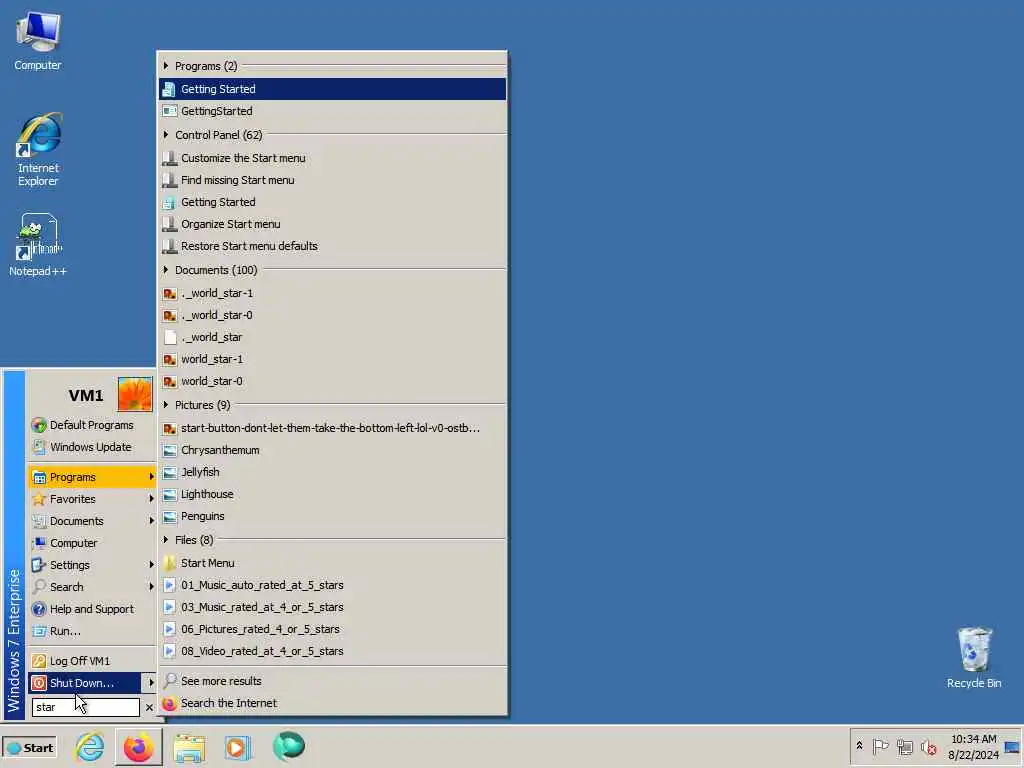Click Log Off VM1
This screenshot has height=768, width=1024.
[x=91, y=661]
